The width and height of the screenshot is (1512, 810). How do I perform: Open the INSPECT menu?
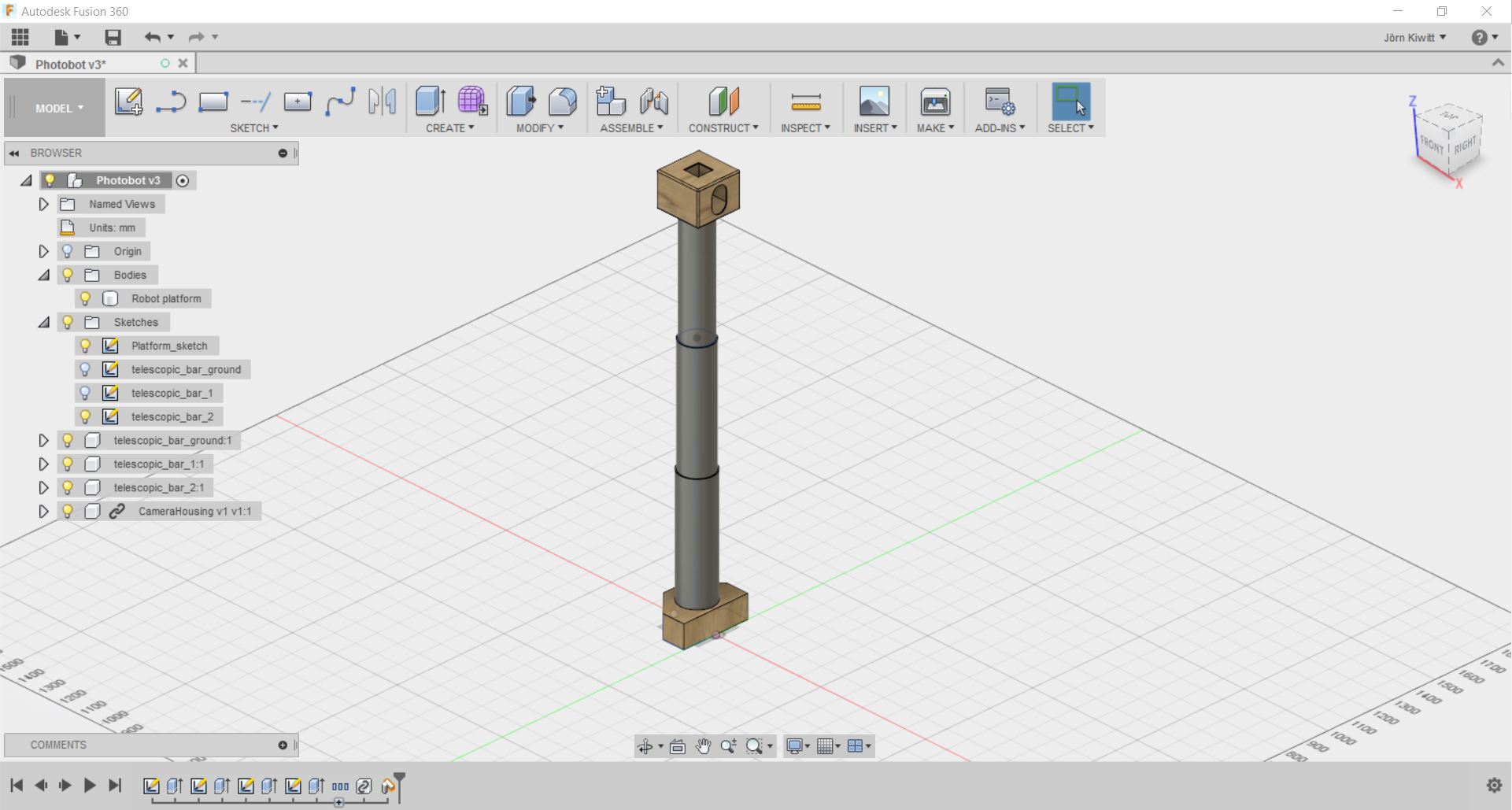tap(805, 128)
